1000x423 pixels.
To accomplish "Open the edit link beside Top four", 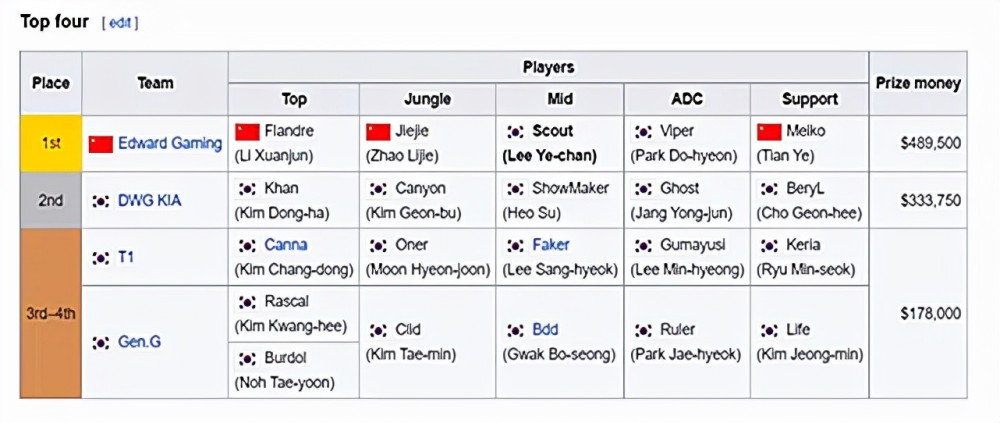I will click(120, 23).
